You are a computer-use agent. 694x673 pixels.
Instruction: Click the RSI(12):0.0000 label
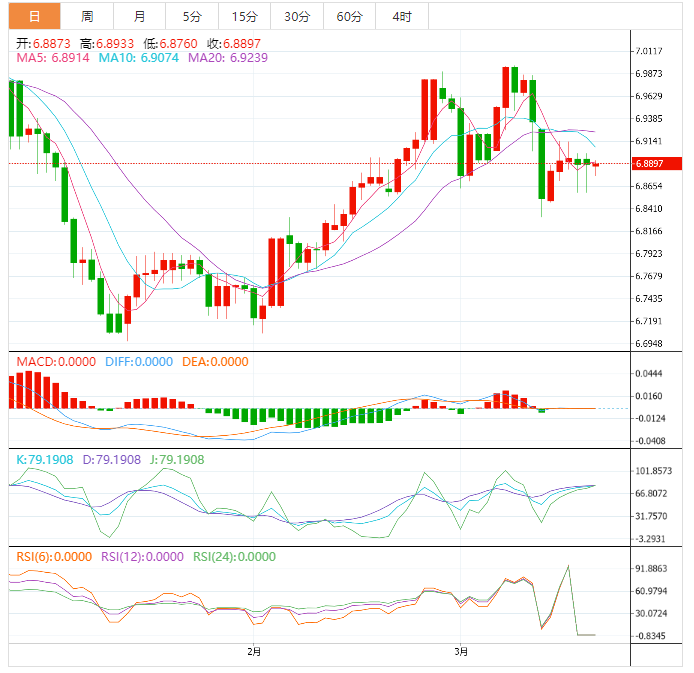142,557
